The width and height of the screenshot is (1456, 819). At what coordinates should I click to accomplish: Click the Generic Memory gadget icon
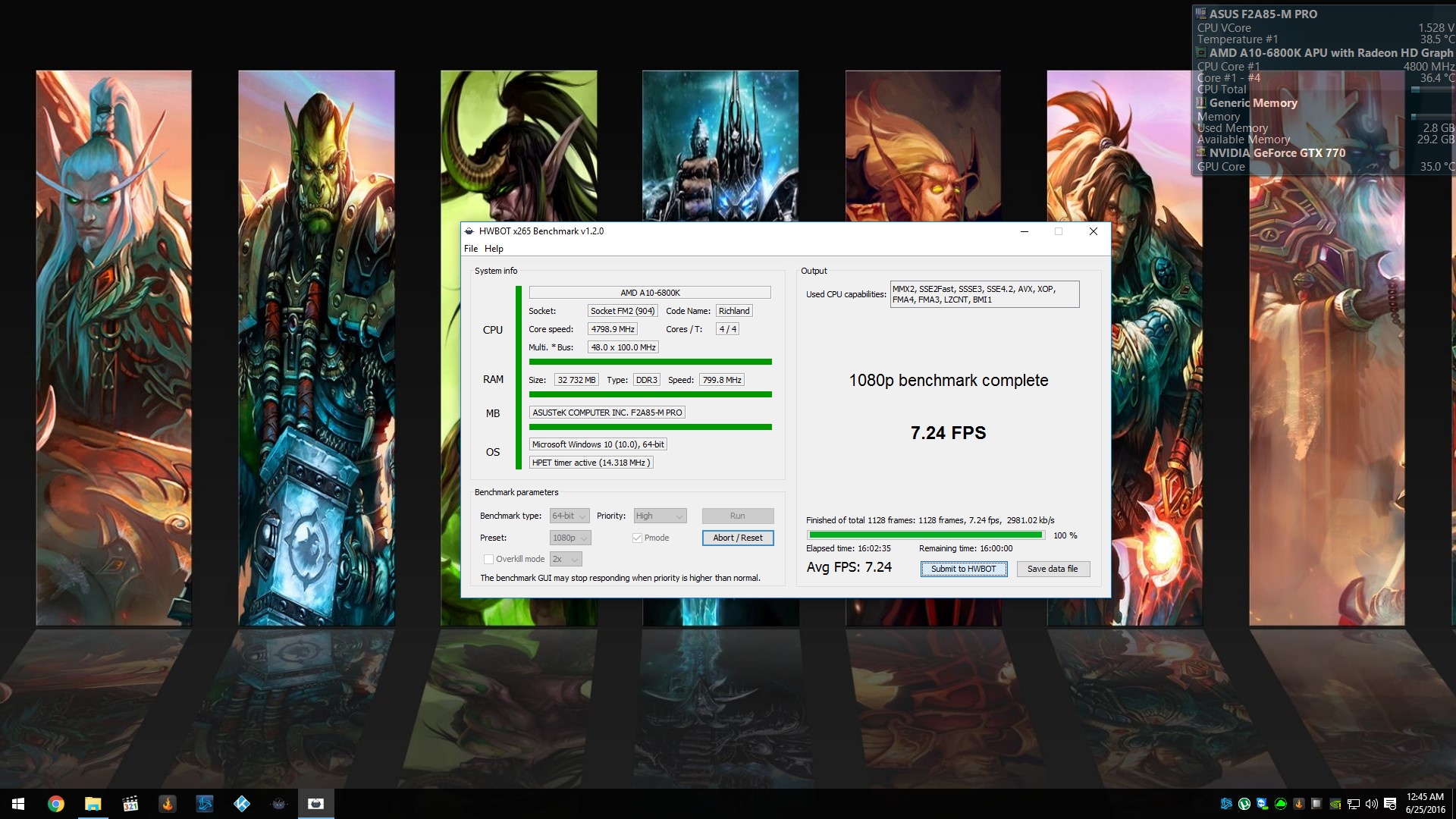click(x=1201, y=102)
